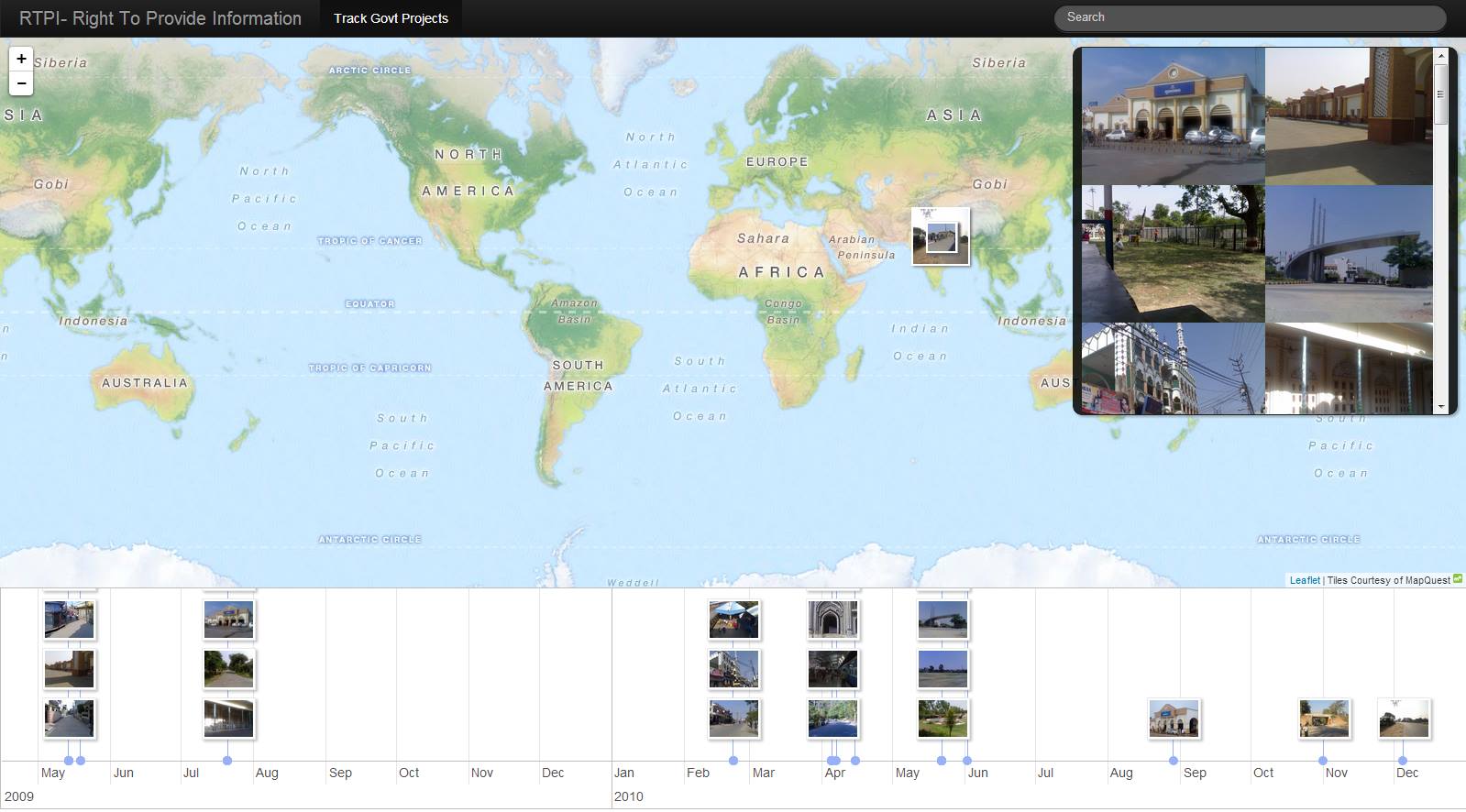Click the SOUTH AMERICA label on the map
This screenshot has width=1466, height=812.
point(578,375)
